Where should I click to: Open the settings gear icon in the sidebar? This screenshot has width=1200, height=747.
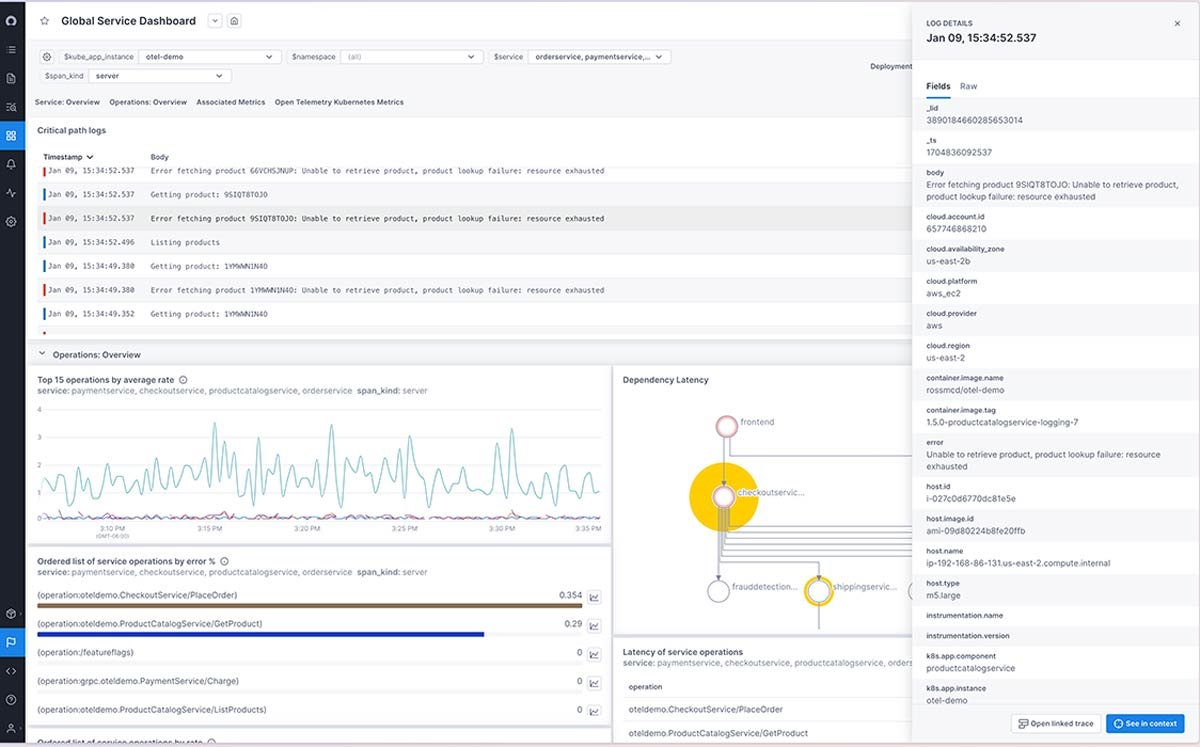[12, 221]
